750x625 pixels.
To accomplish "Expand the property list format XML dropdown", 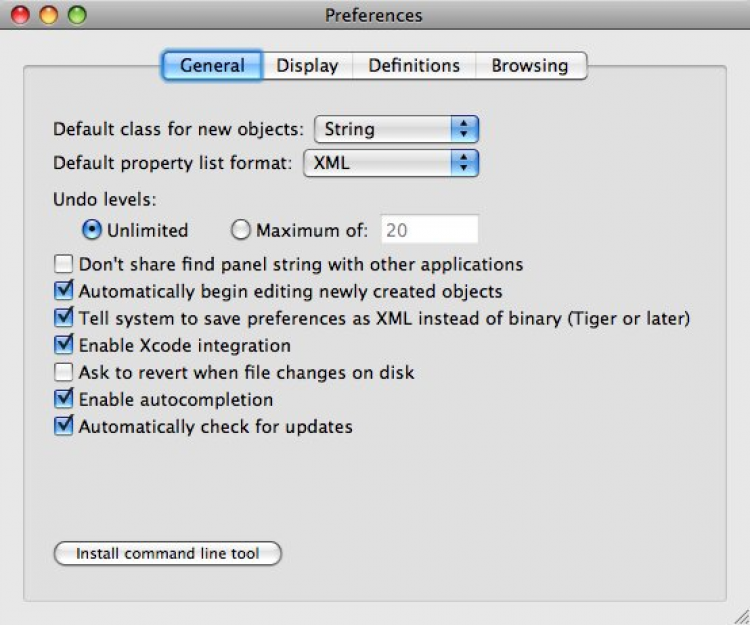I will pos(390,162).
